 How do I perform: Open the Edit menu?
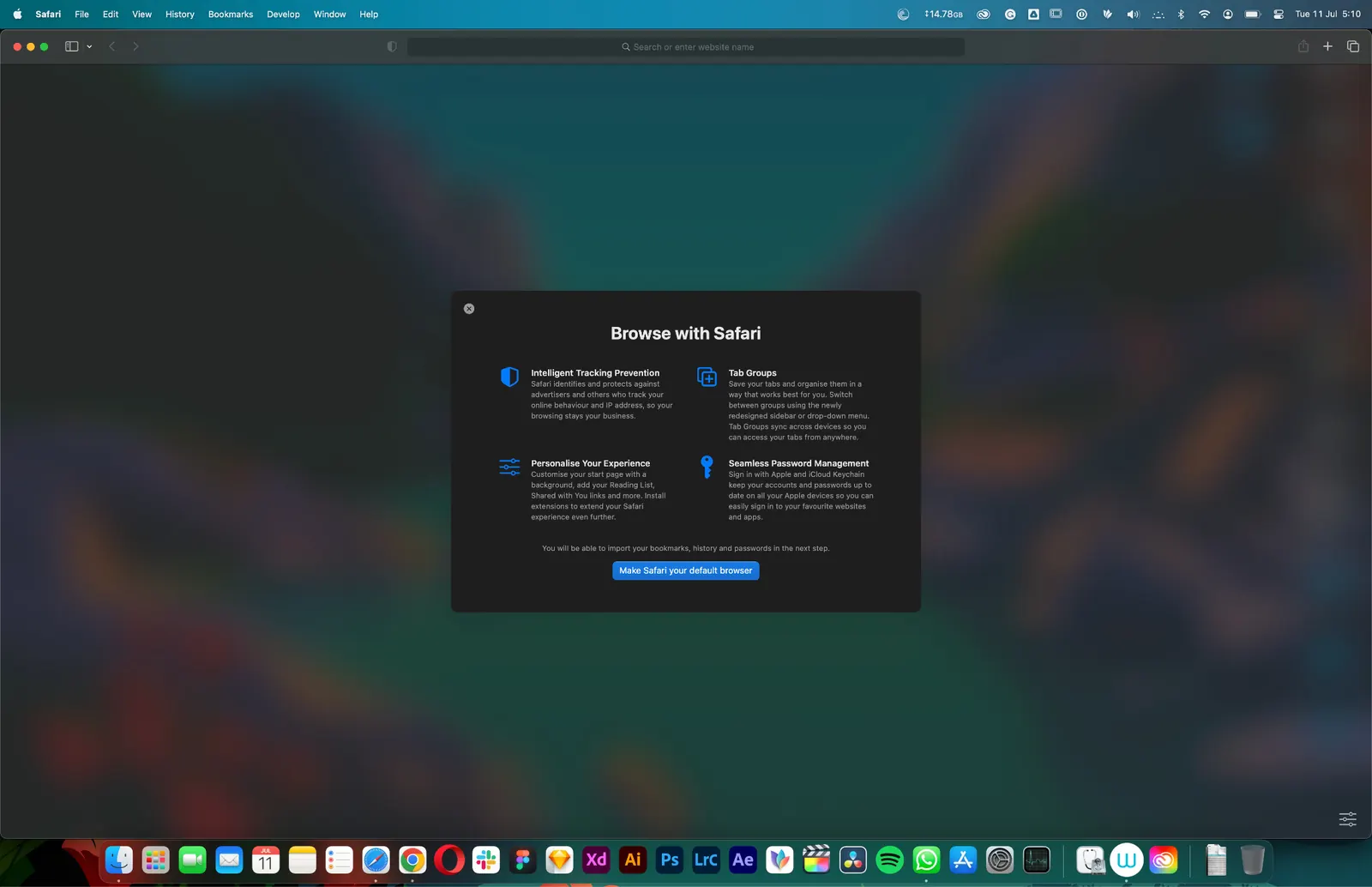click(x=111, y=14)
